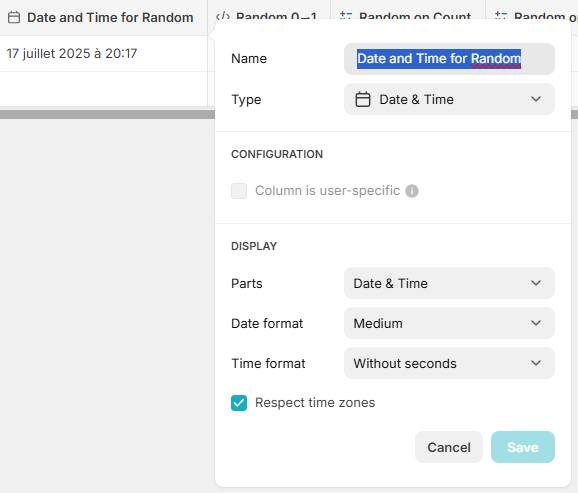Click the Random on Count column icon
The width and height of the screenshot is (578, 493).
[x=346, y=16]
